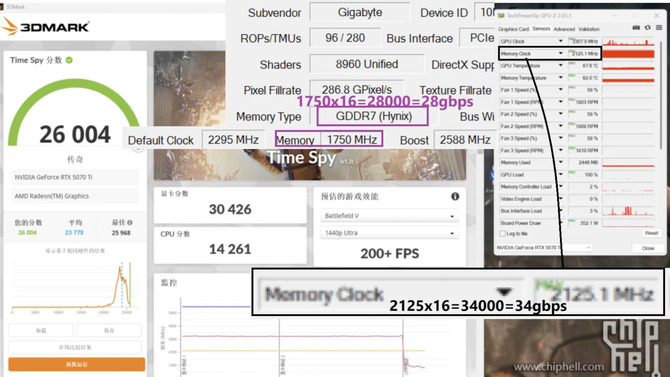Click the GPU-Z app icon in title bar

[502, 15]
